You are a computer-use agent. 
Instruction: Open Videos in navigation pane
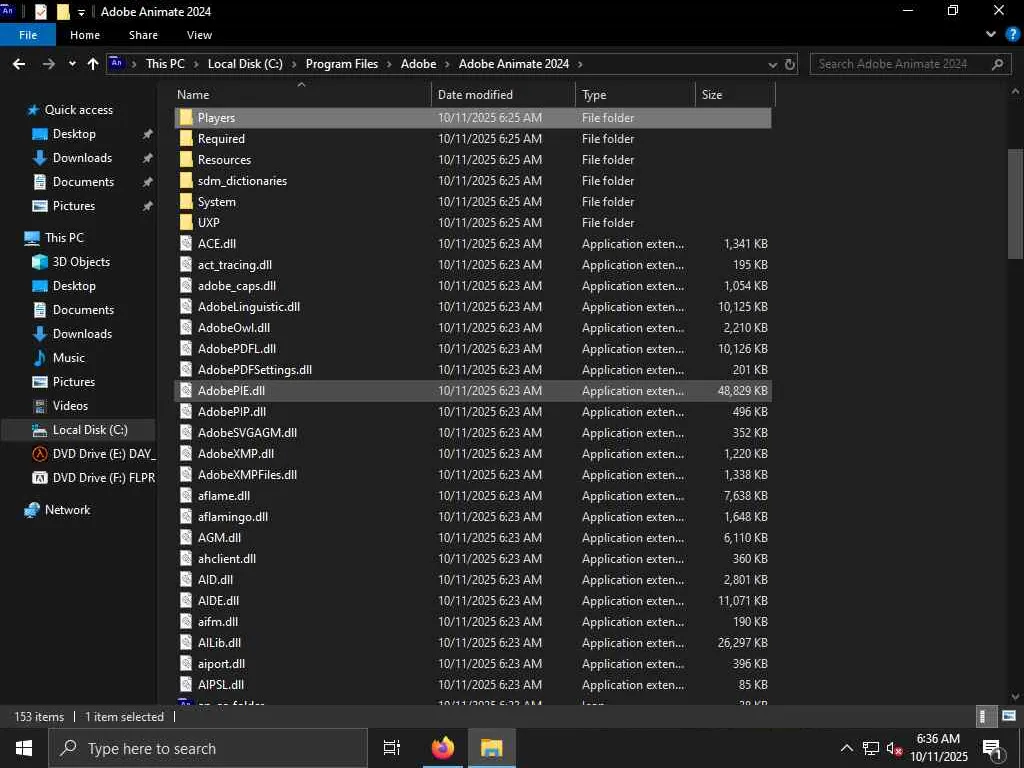pyautogui.click(x=70, y=406)
